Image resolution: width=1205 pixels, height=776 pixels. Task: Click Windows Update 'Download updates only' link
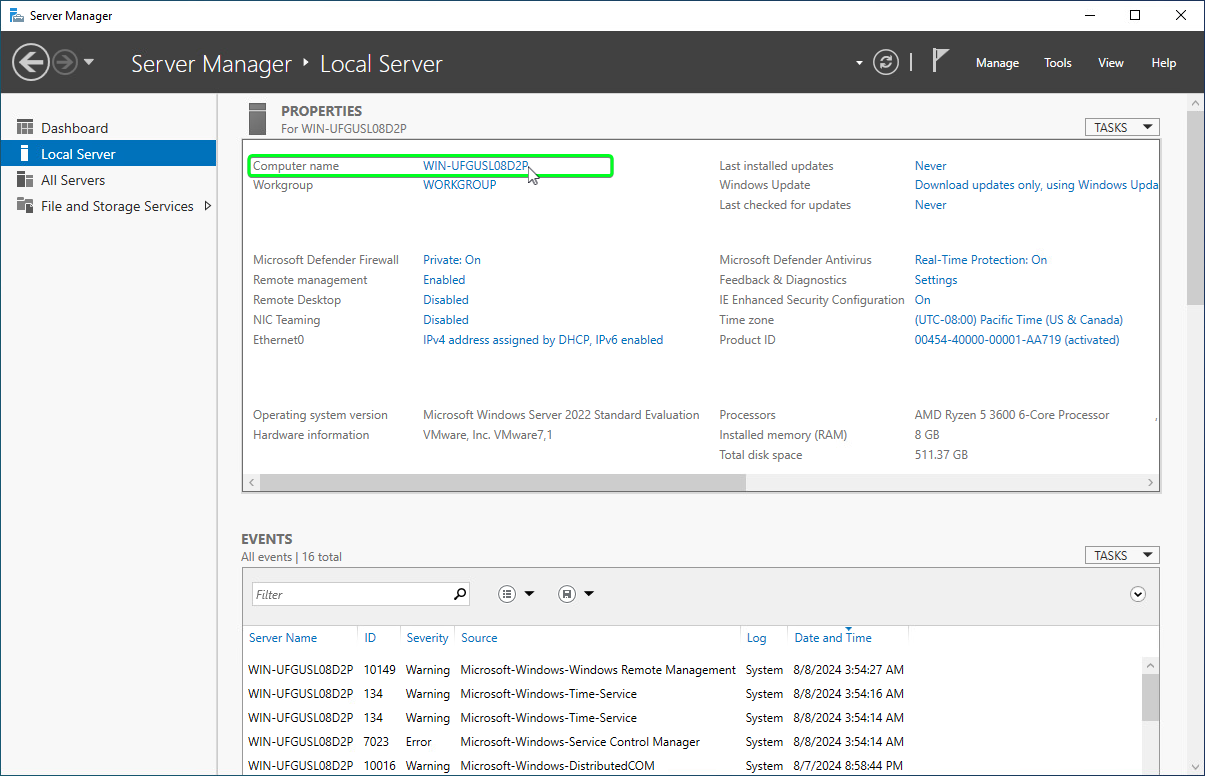tap(1037, 185)
